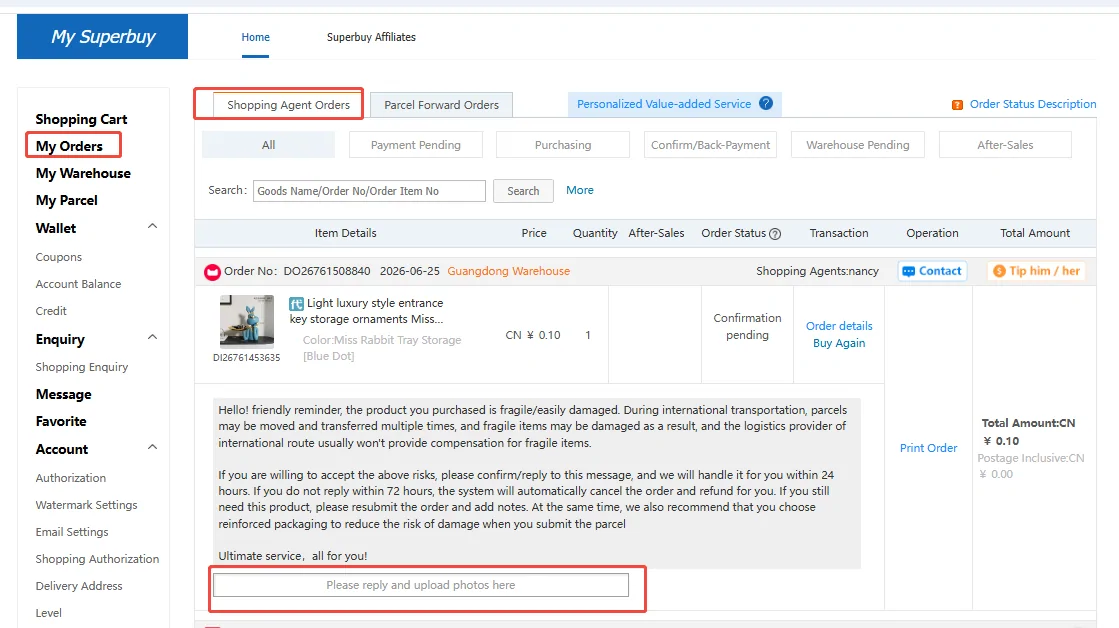Click the Contact agent button
The width and height of the screenshot is (1119, 628).
click(932, 271)
